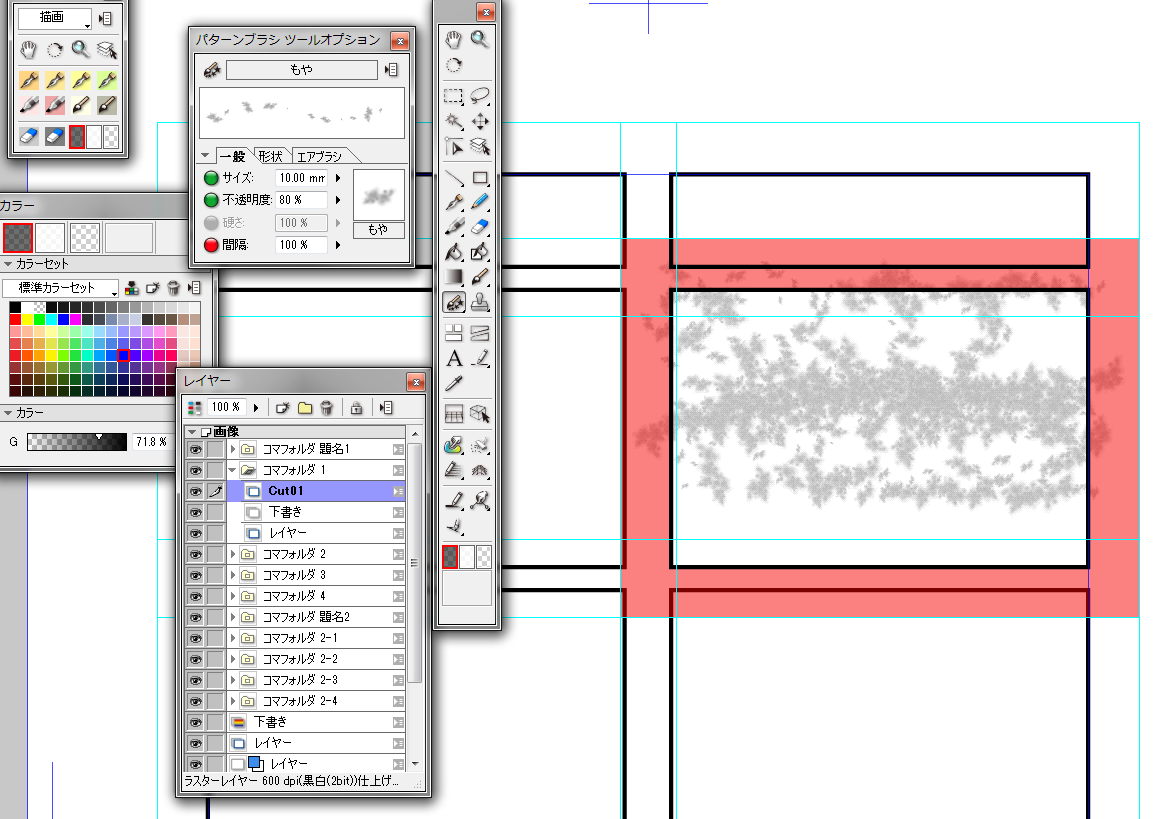Image resolution: width=1161 pixels, height=819 pixels.
Task: Select the Cut01 layer row
Action: pyautogui.click(x=315, y=491)
